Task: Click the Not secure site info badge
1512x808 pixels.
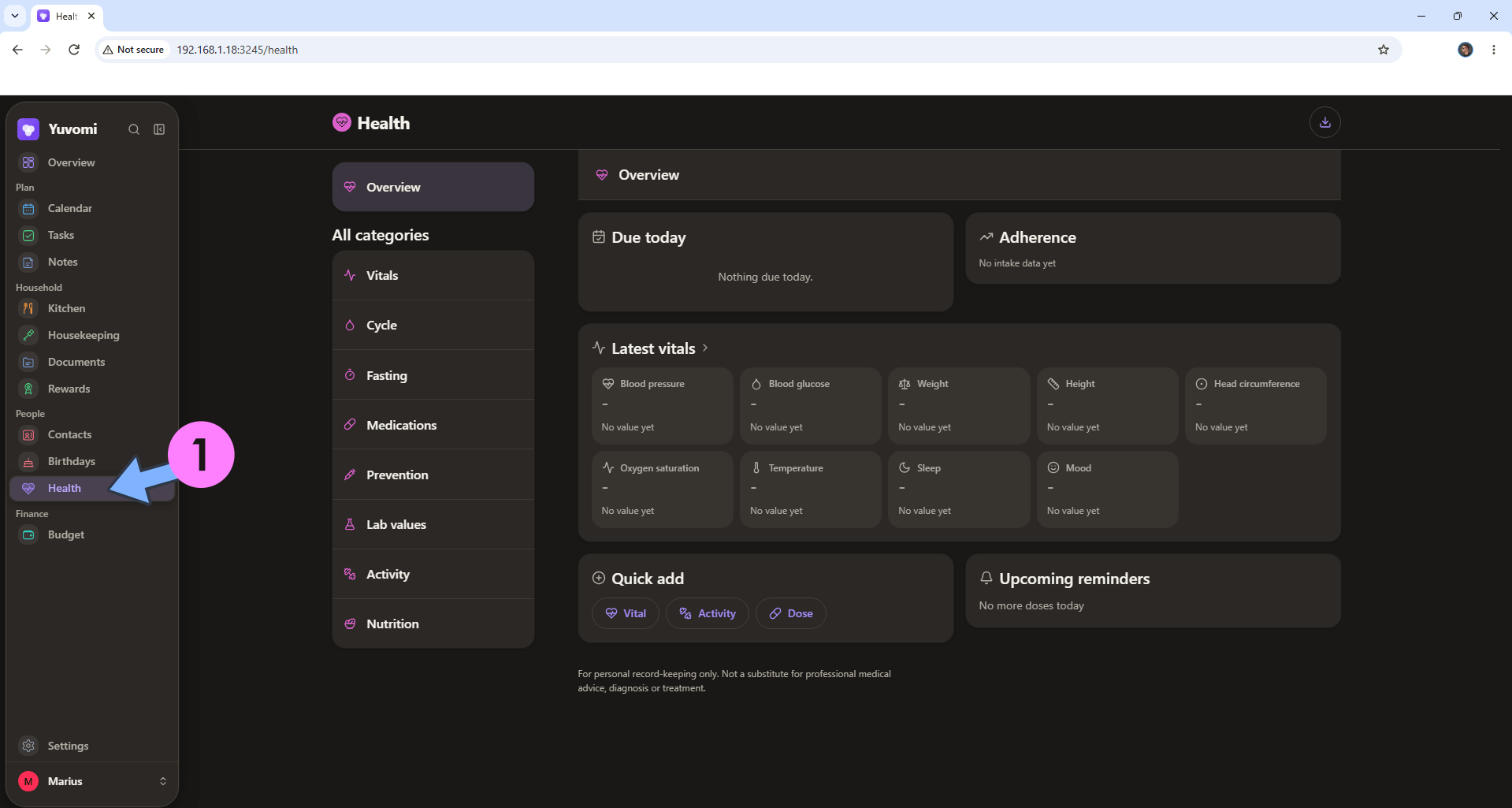Action: [133, 50]
